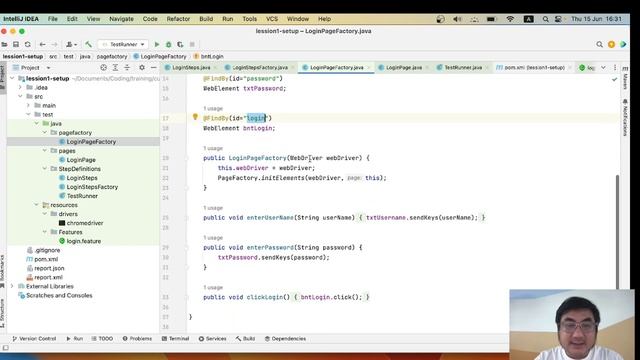Viewport: 640px width, 360px height.
Task: Start debugging with the Debug icon
Action: point(169,44)
